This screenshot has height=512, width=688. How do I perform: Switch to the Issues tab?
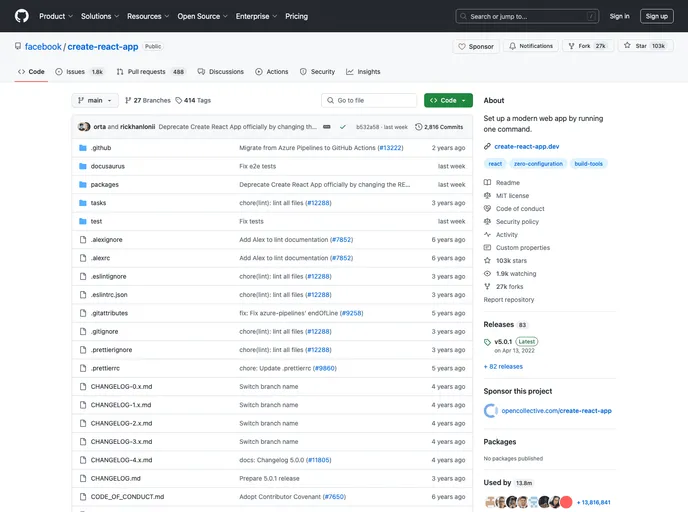click(79, 72)
